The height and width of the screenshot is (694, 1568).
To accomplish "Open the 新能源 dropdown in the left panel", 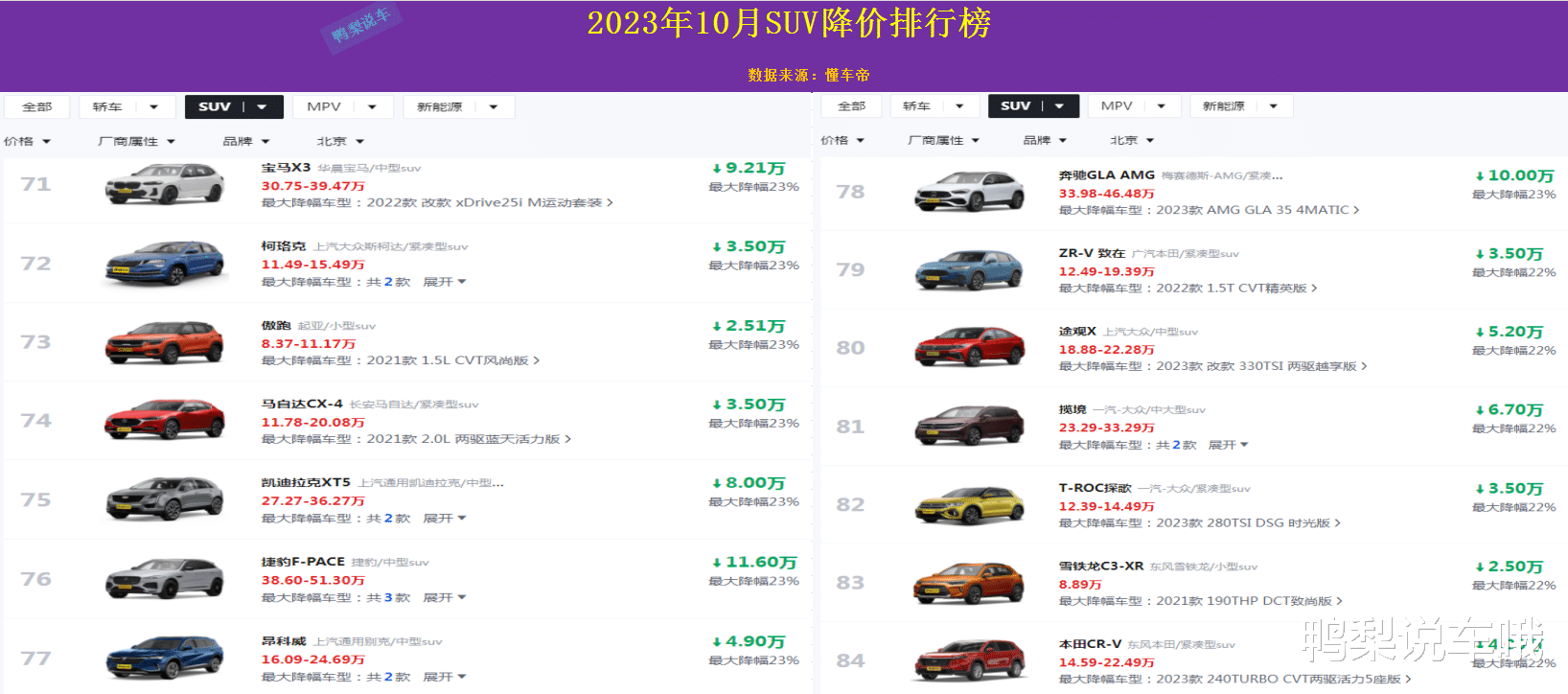I will 459,106.
